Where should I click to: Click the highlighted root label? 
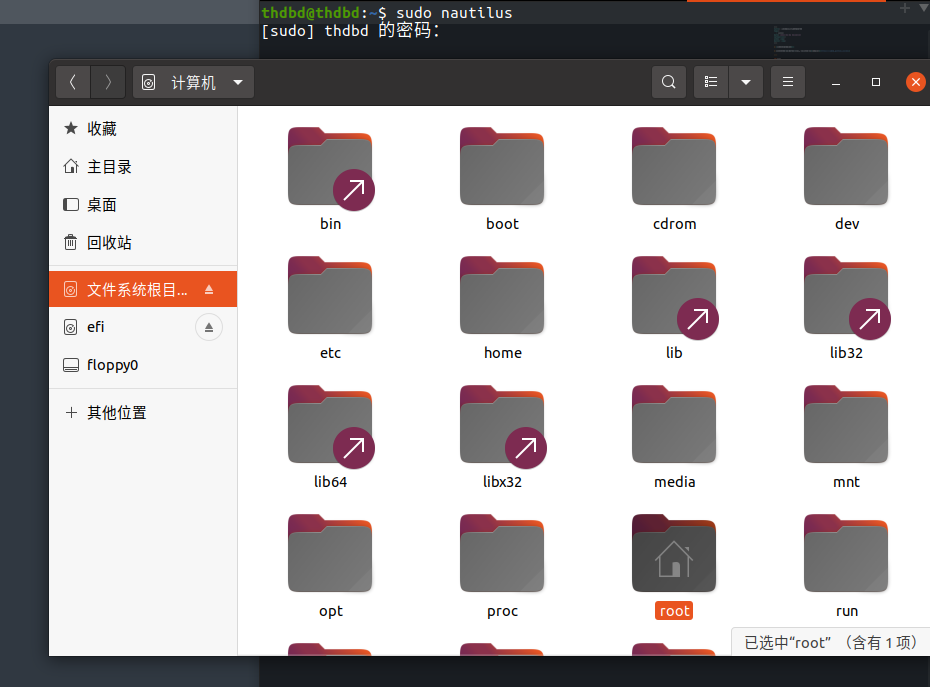pyautogui.click(x=674, y=610)
